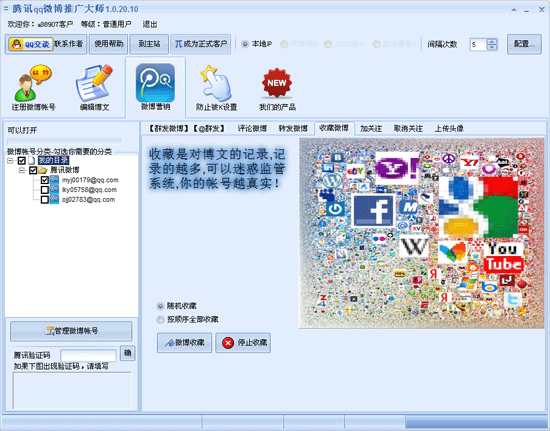Focus the 腾讯验证码 input field
Screen dimensions: 550x431
coord(88,355)
